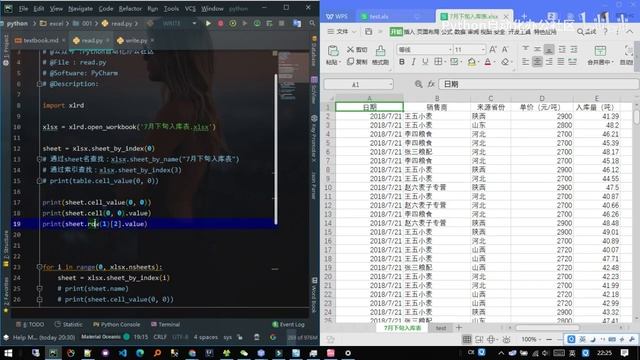Toggle Bold formatting in WPS
Viewport: 640px width, 360px height.
pyautogui.click(x=402, y=62)
